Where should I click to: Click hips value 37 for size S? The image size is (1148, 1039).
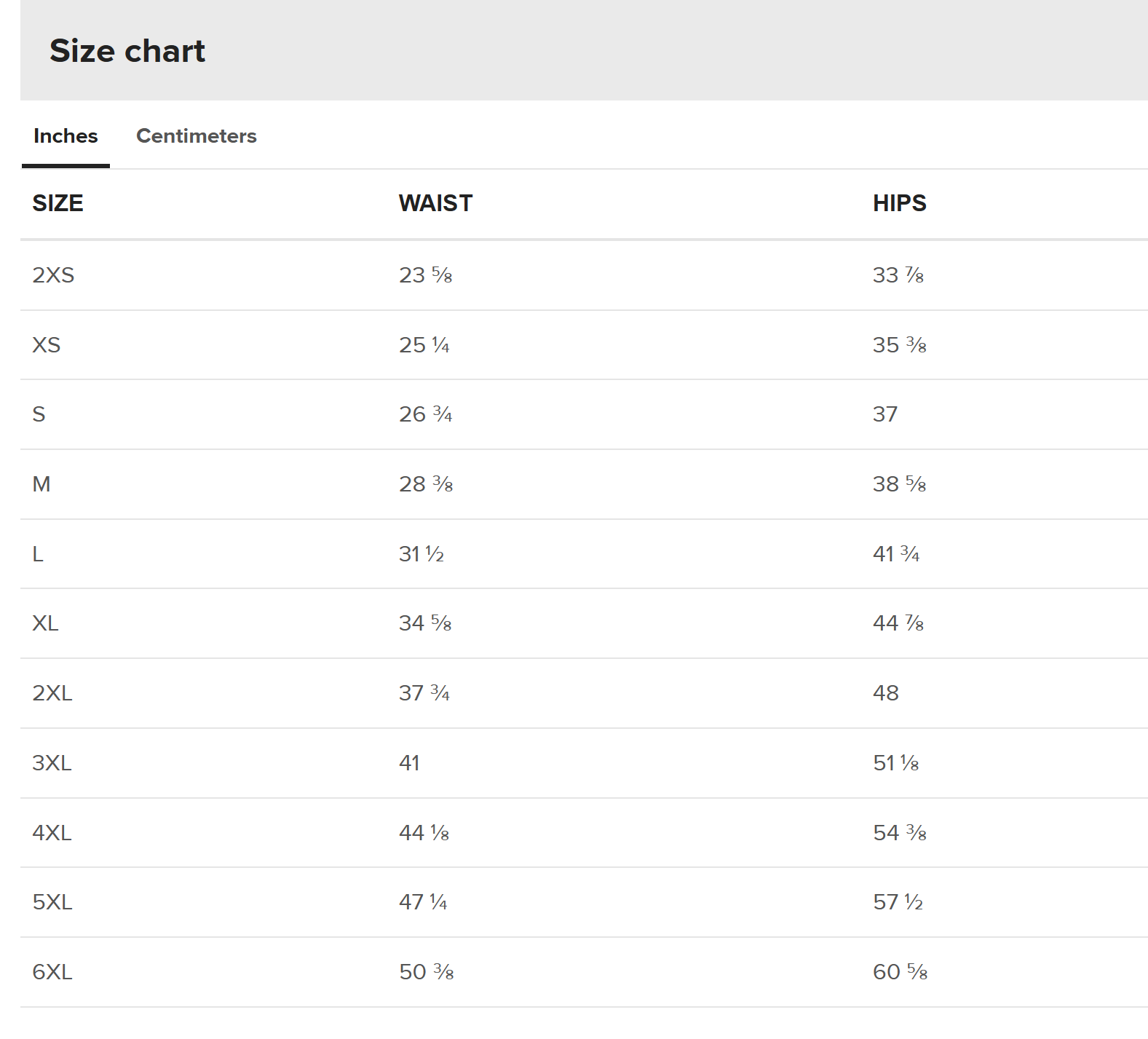[x=885, y=414]
